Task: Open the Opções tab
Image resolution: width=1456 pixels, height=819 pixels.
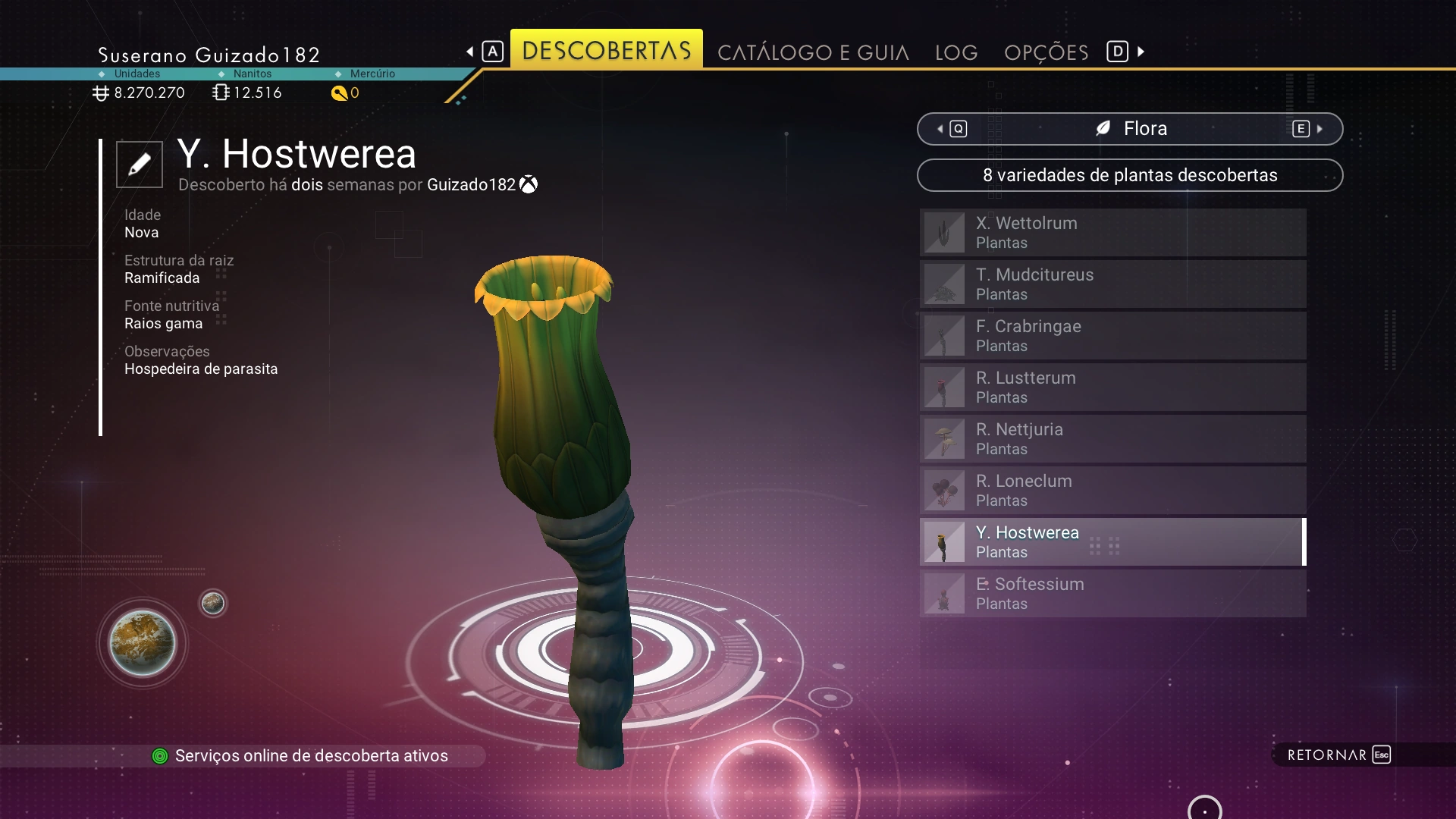Action: click(1046, 52)
